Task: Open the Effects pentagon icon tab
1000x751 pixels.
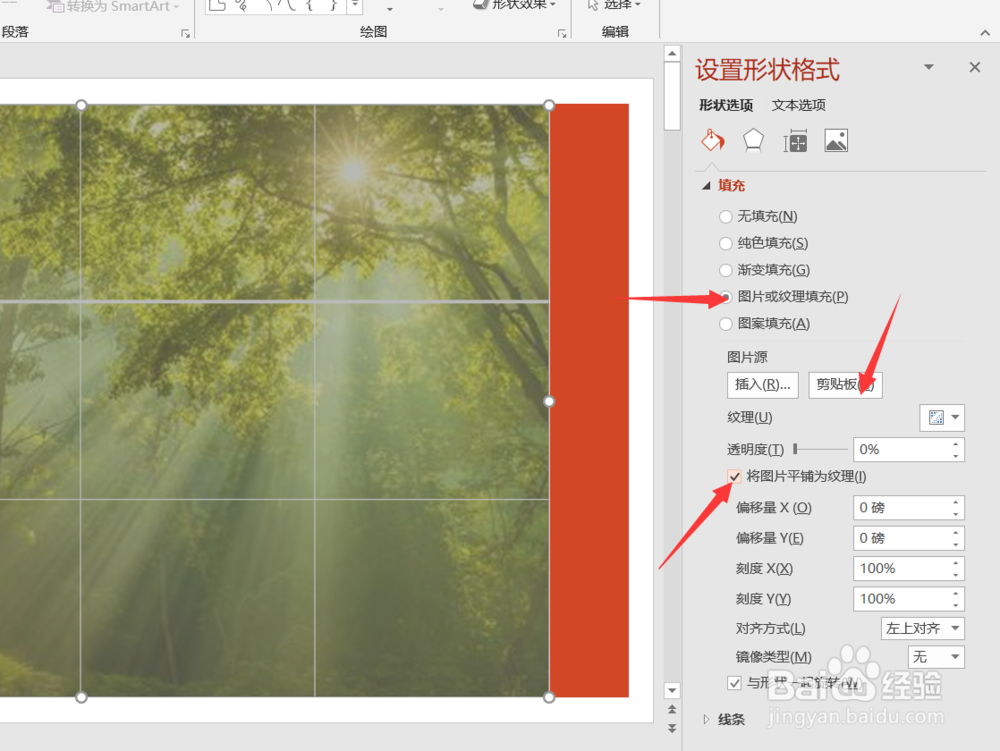Action: [753, 140]
